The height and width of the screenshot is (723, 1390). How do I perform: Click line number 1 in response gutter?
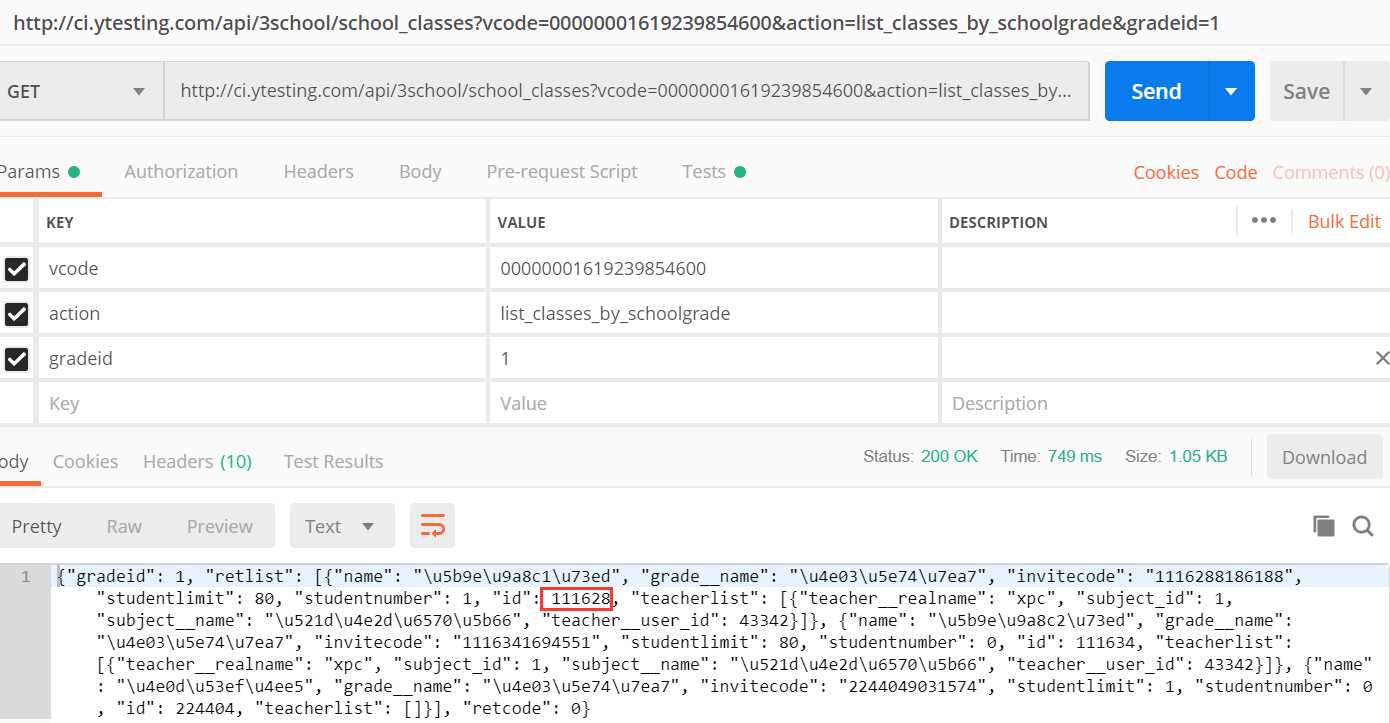coord(25,576)
